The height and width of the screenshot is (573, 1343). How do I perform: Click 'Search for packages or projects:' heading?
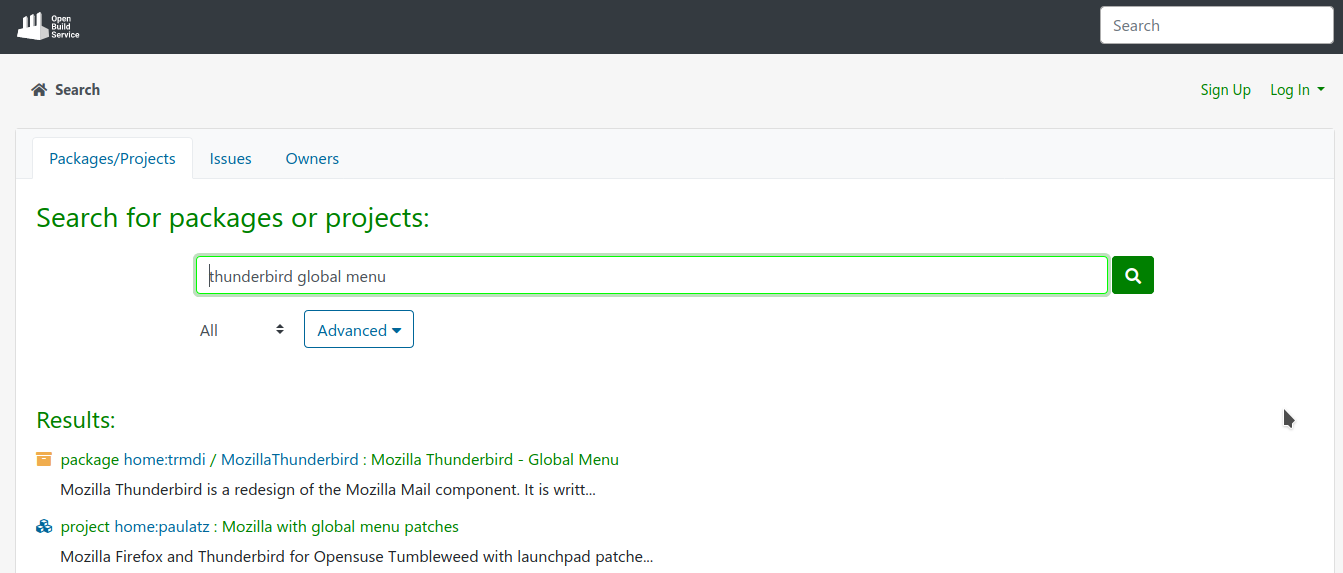tap(233, 218)
